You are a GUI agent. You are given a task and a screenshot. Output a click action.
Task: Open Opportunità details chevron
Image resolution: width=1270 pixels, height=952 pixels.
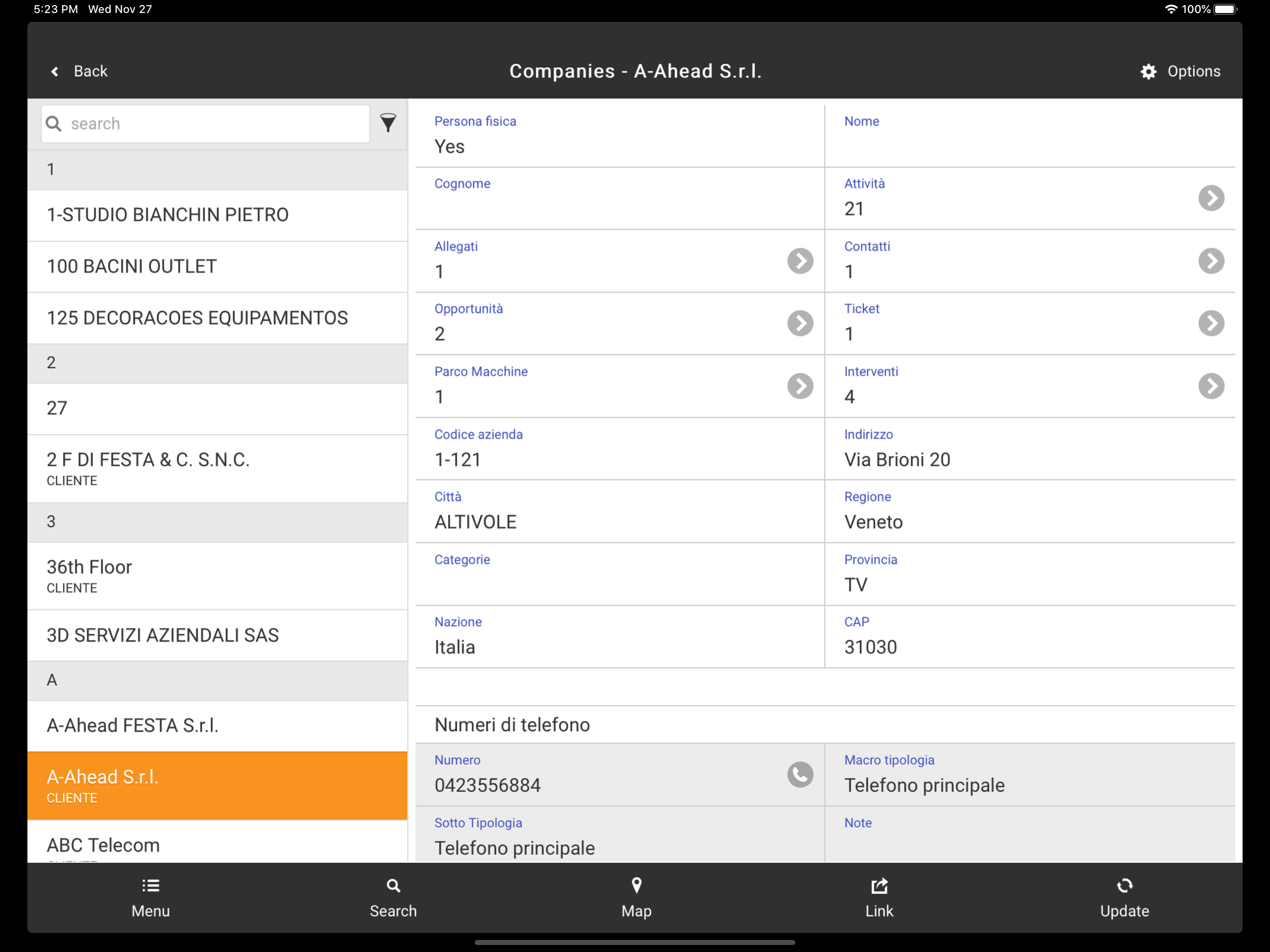tap(800, 323)
